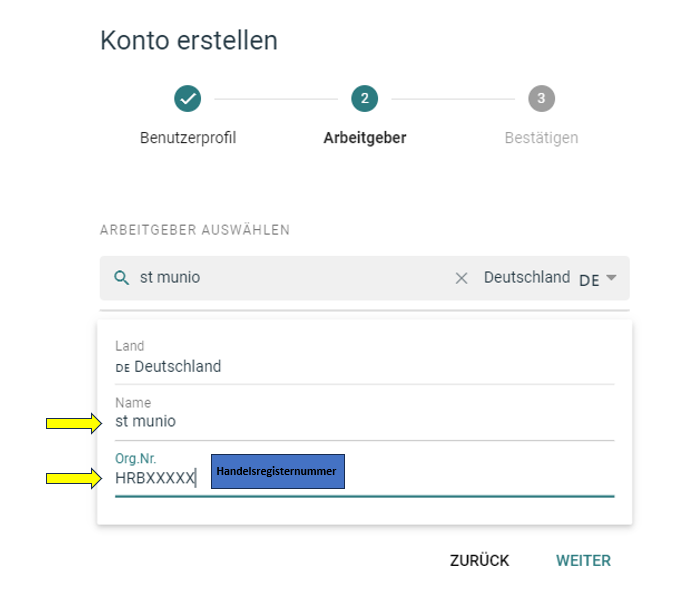Click the completed step checkmark circle
Viewport: 674px width, 597px height.
[188, 98]
